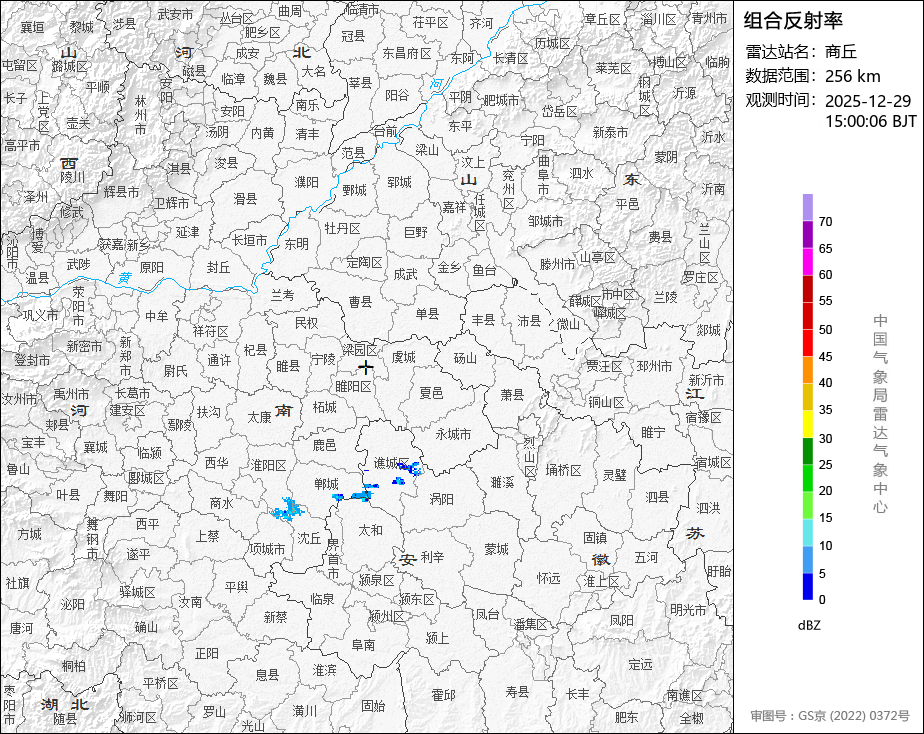Click the legend value 45
Screen dimensions: 924x734
pos(826,357)
